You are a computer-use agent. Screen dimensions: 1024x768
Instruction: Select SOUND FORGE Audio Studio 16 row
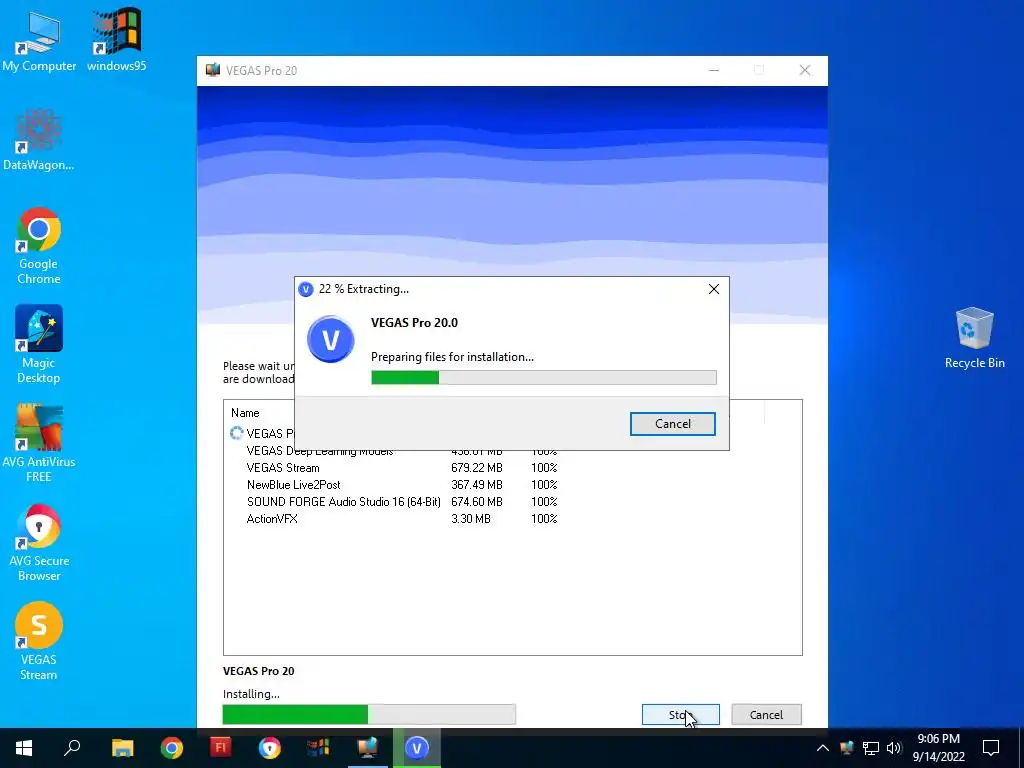(402, 502)
